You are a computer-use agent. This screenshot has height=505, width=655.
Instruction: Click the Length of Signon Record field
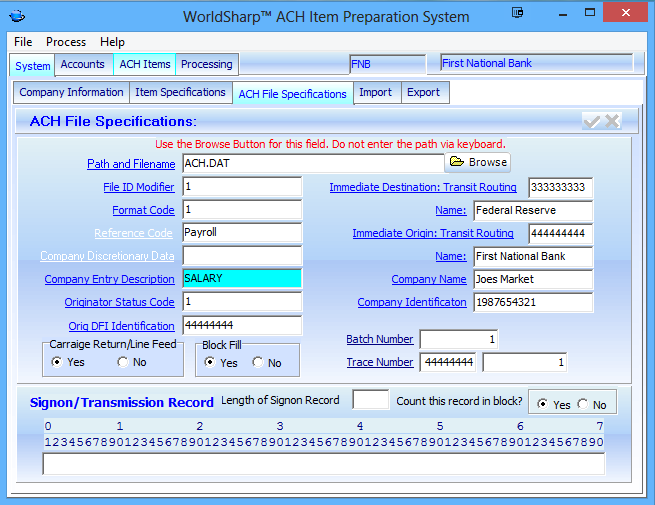[370, 400]
